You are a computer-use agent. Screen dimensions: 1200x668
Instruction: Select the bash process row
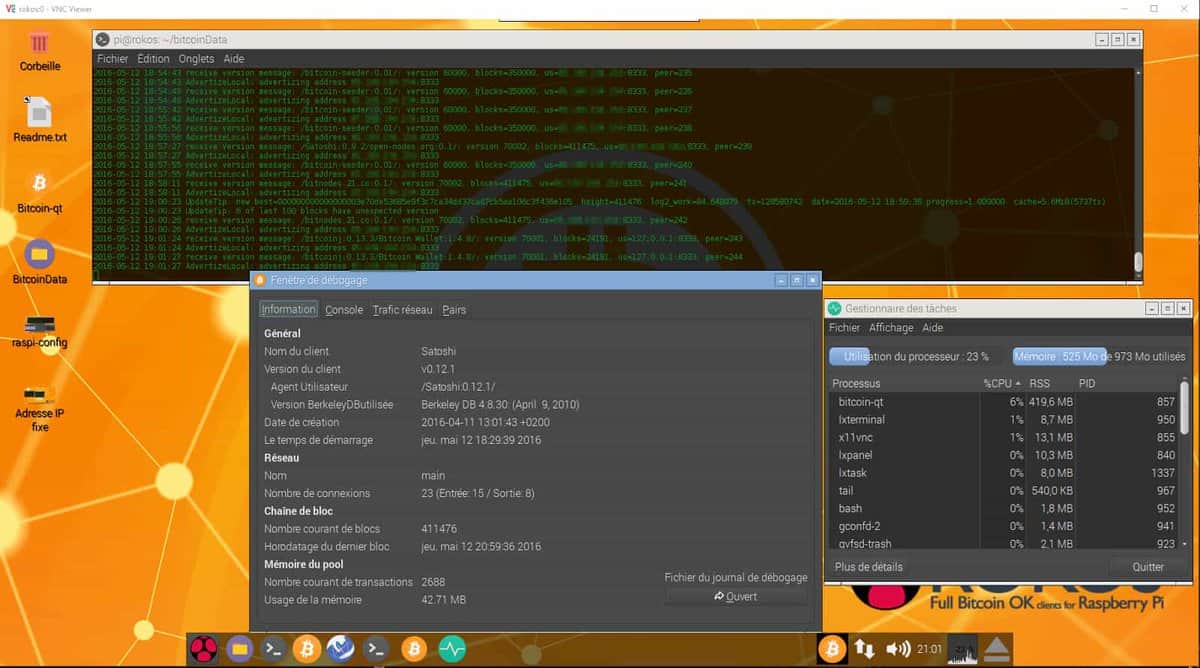point(1003,508)
